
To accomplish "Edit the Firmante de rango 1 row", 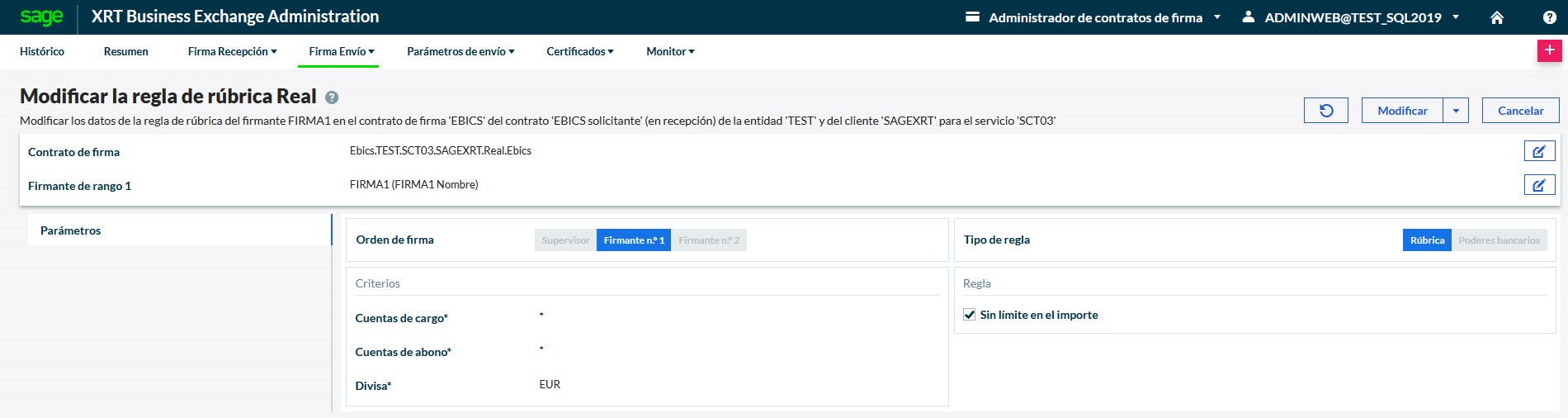I will click(x=1539, y=185).
